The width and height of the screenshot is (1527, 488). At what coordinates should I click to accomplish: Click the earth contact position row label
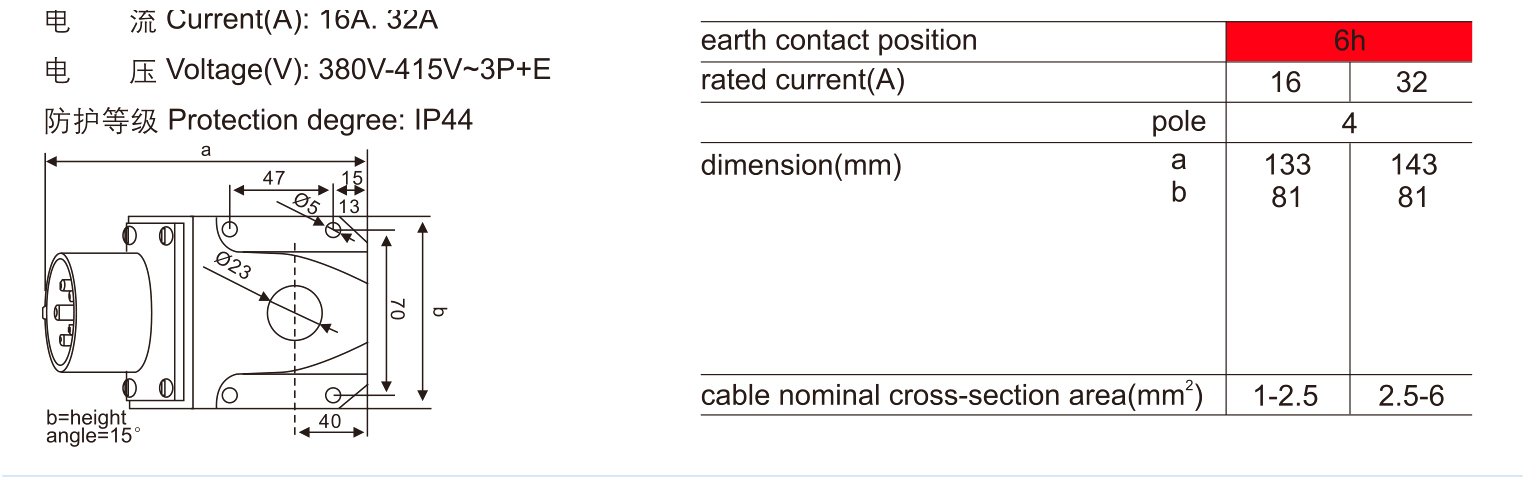click(x=838, y=41)
